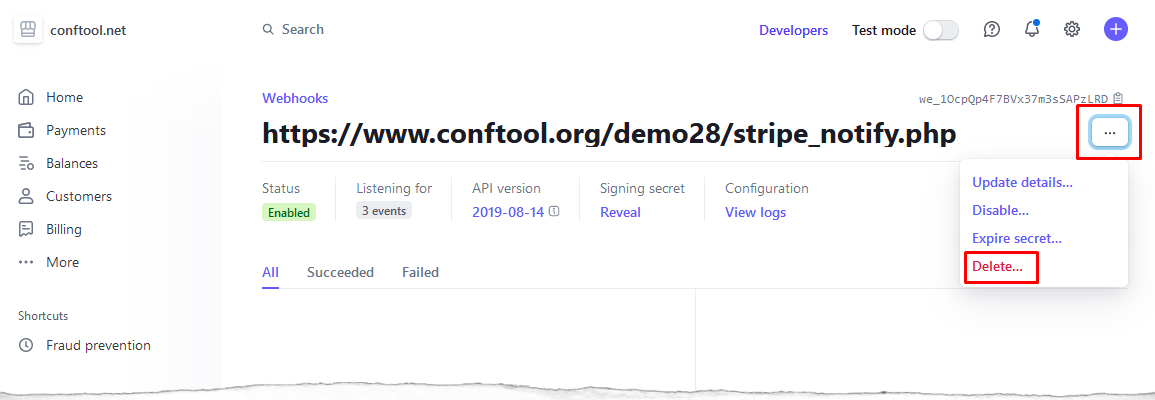Open notifications bell icon

click(x=1032, y=29)
